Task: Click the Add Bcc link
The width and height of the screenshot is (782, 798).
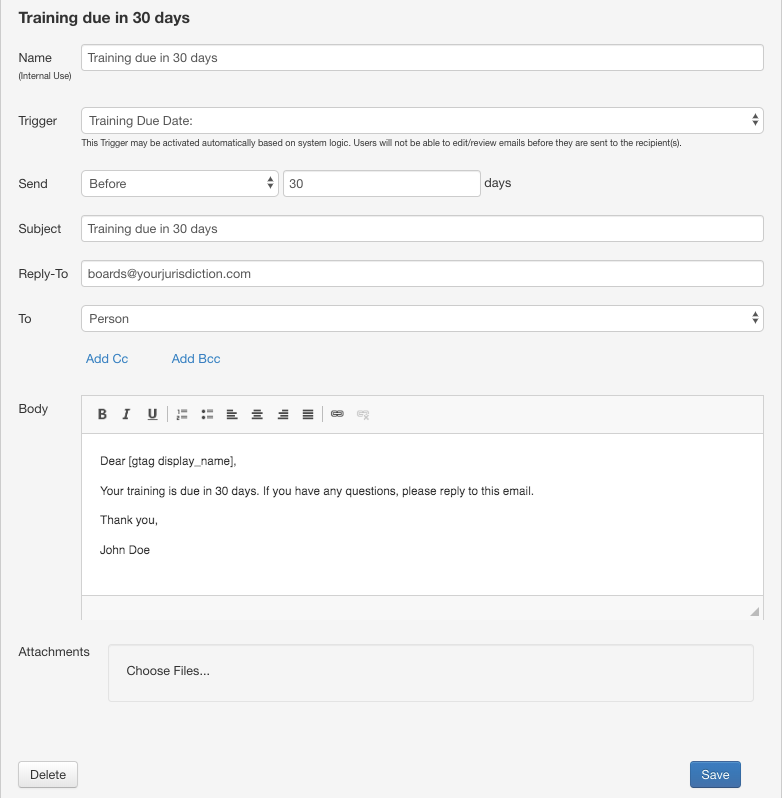Action: (196, 359)
